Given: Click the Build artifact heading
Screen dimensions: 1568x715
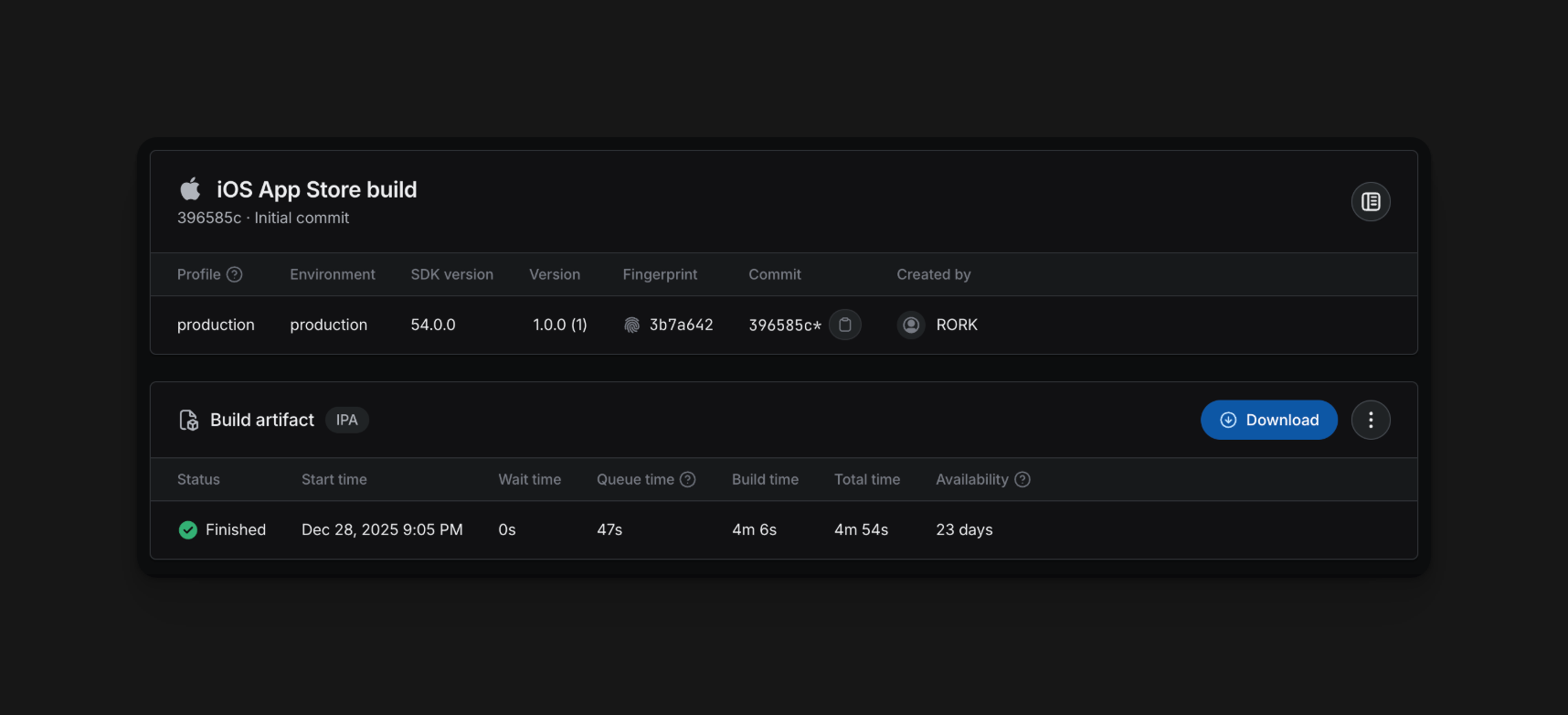Looking at the screenshot, I should click(x=262, y=420).
